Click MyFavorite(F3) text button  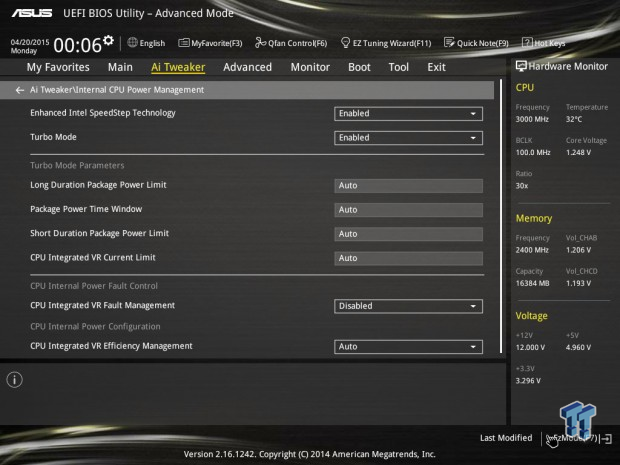pos(217,43)
